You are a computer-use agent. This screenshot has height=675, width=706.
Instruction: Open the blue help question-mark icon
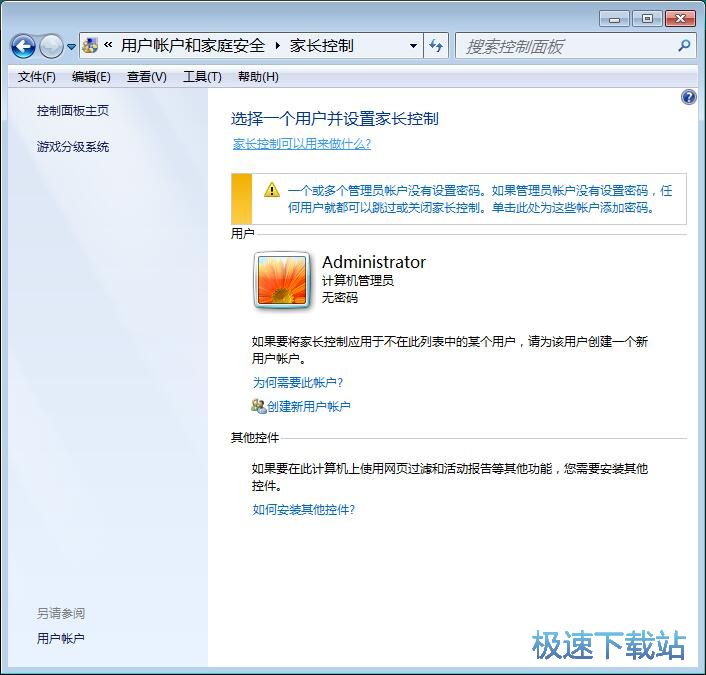tap(688, 97)
